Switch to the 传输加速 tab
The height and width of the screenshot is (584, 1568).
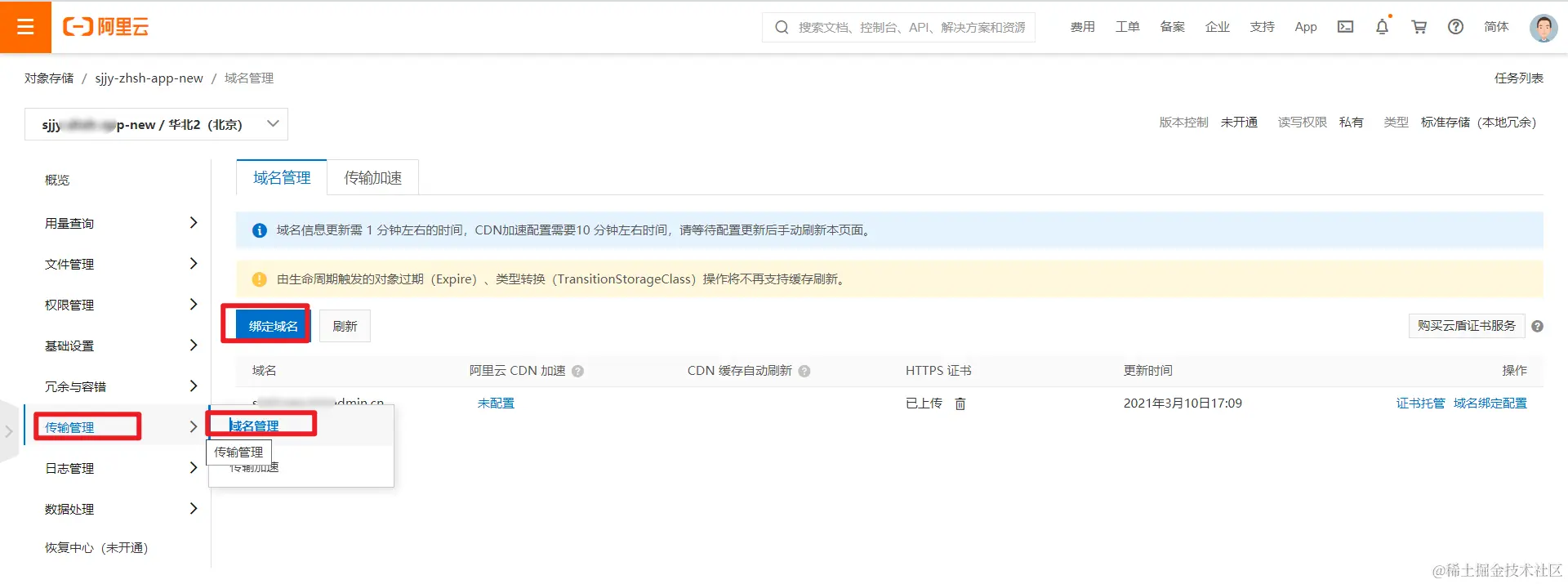tap(372, 177)
